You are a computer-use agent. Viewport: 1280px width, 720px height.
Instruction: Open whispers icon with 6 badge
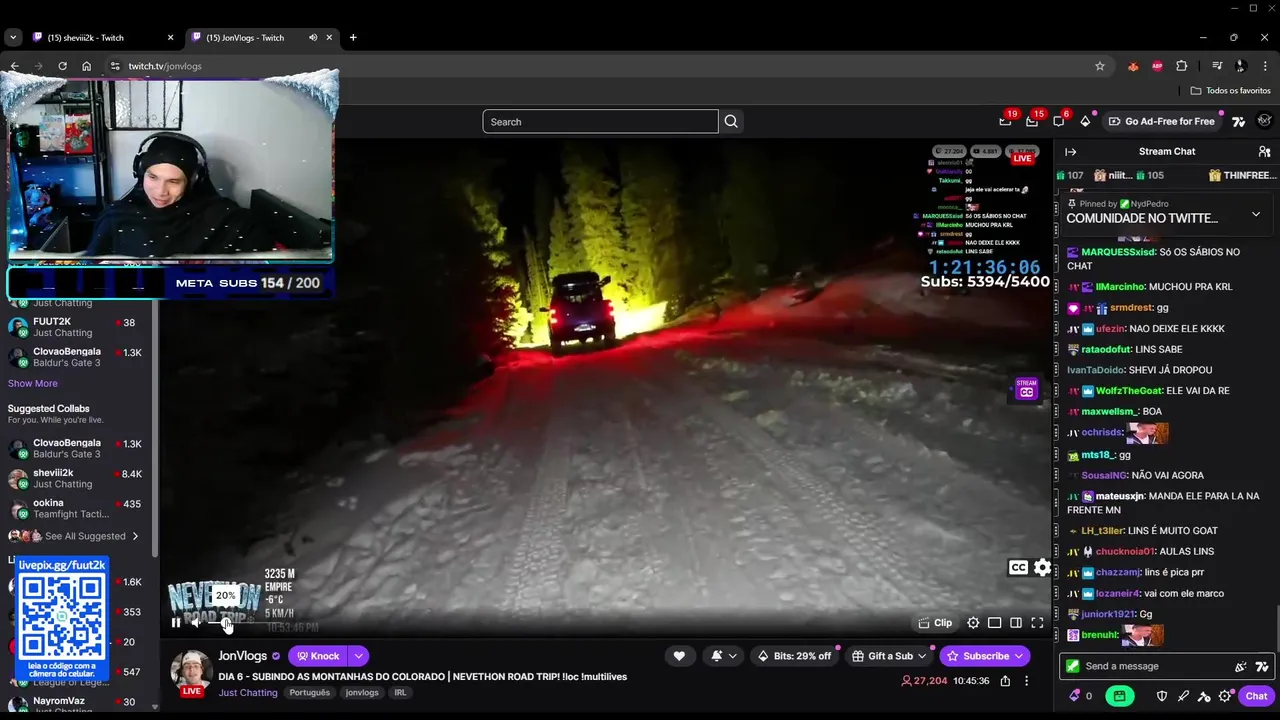point(1059,121)
